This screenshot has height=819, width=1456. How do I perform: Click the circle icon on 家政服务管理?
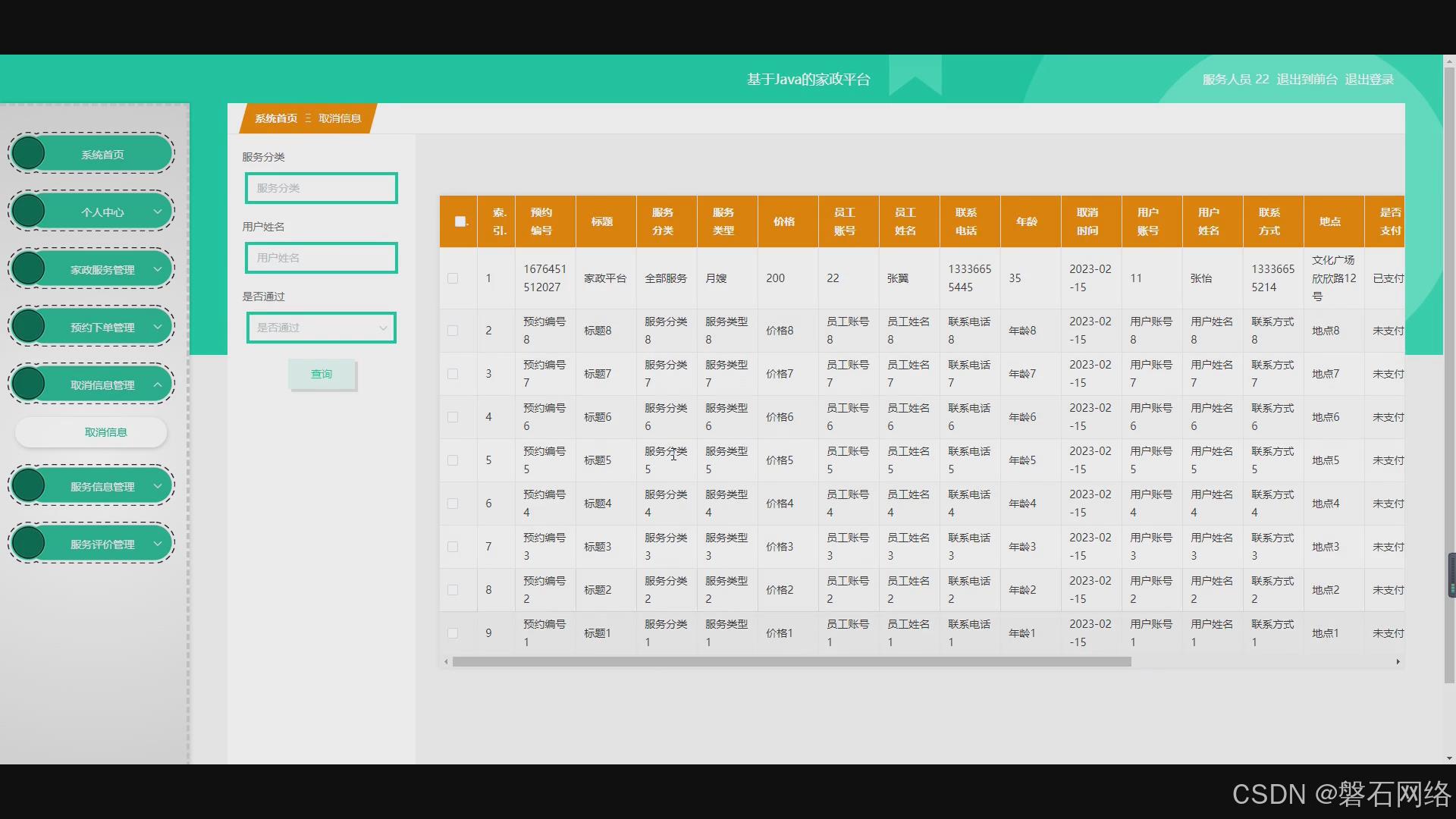click(x=29, y=268)
